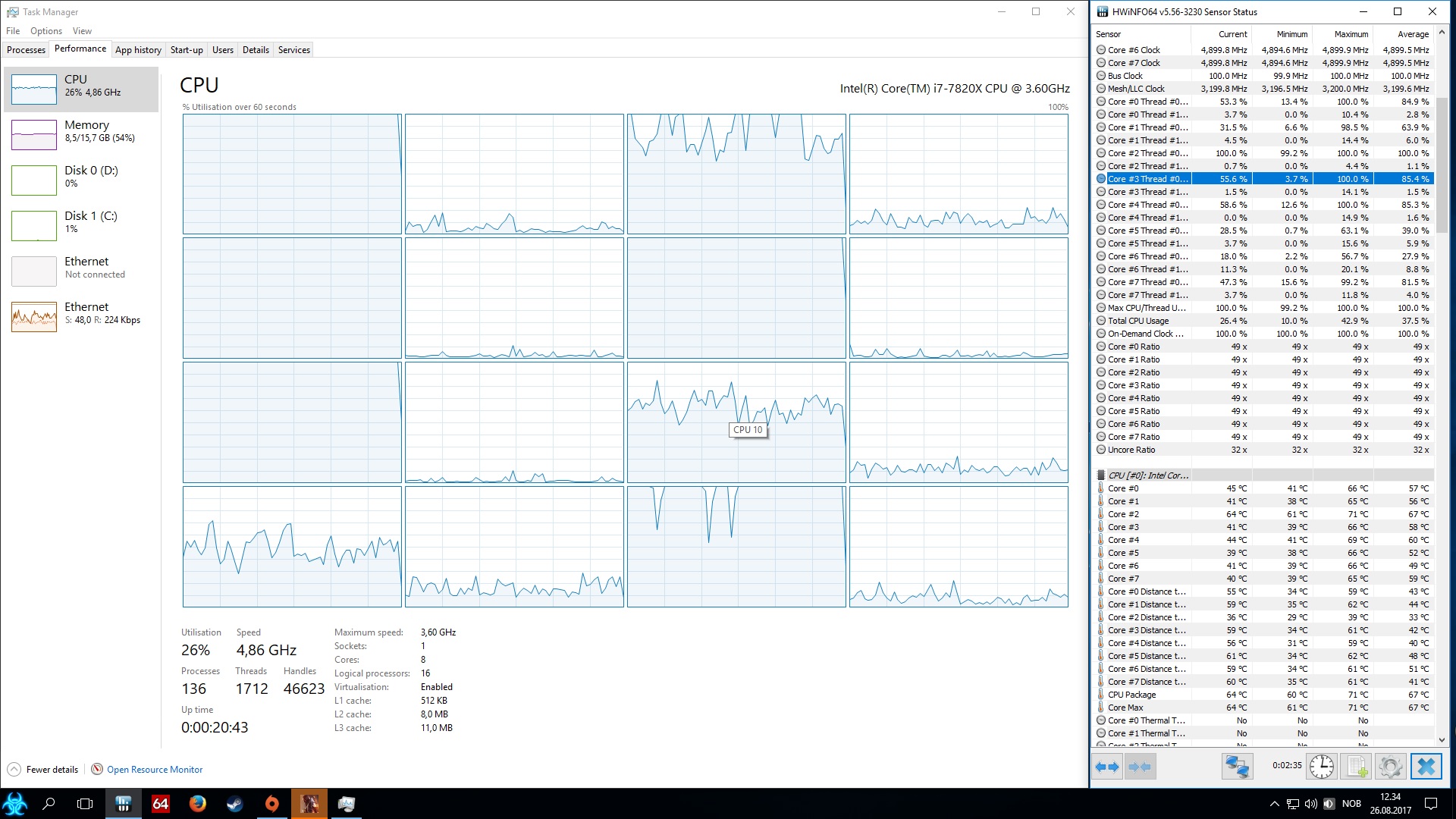Select Core #2 temperature row

point(1263,514)
